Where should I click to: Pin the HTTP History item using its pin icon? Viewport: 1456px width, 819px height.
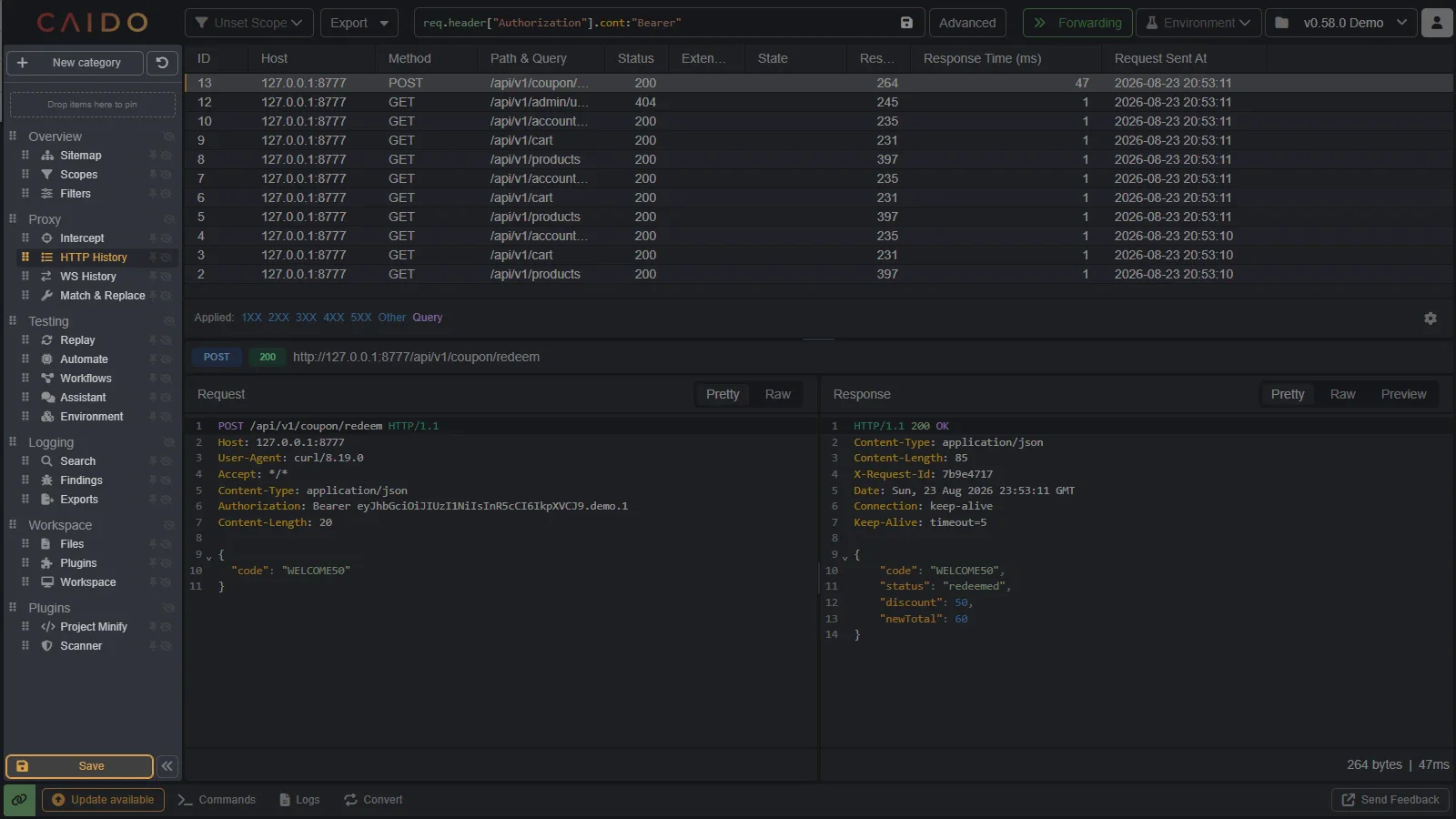pos(153,258)
